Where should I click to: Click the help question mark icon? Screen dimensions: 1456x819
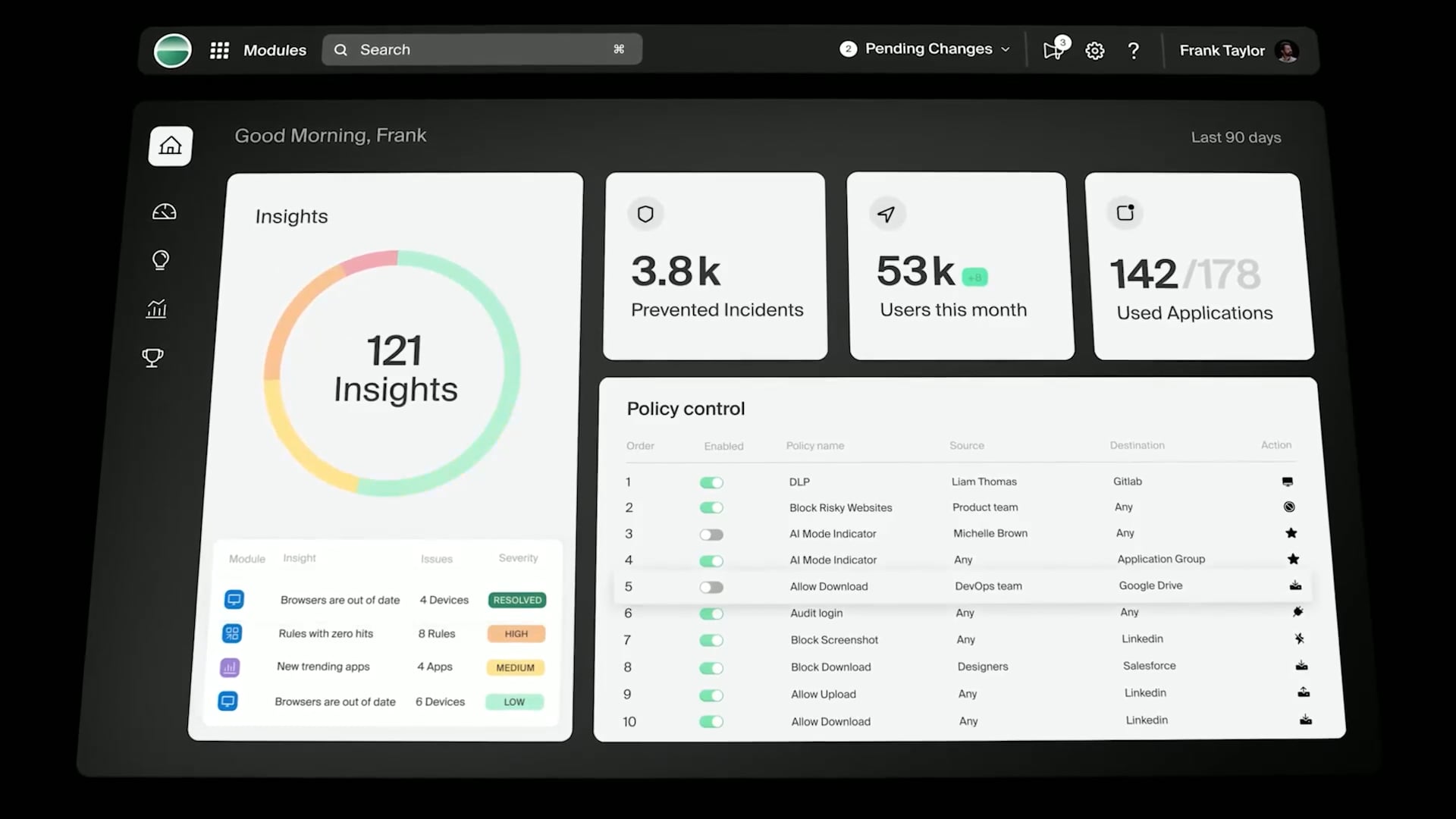[1133, 51]
